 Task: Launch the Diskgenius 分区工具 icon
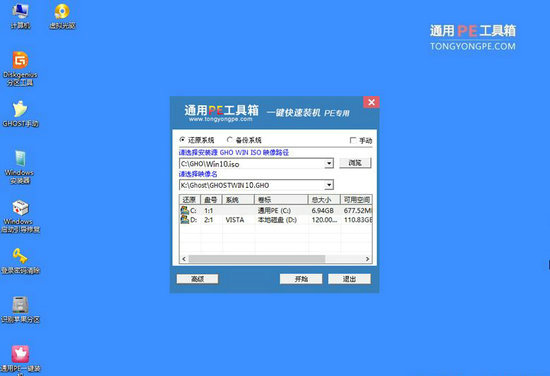click(x=20, y=69)
